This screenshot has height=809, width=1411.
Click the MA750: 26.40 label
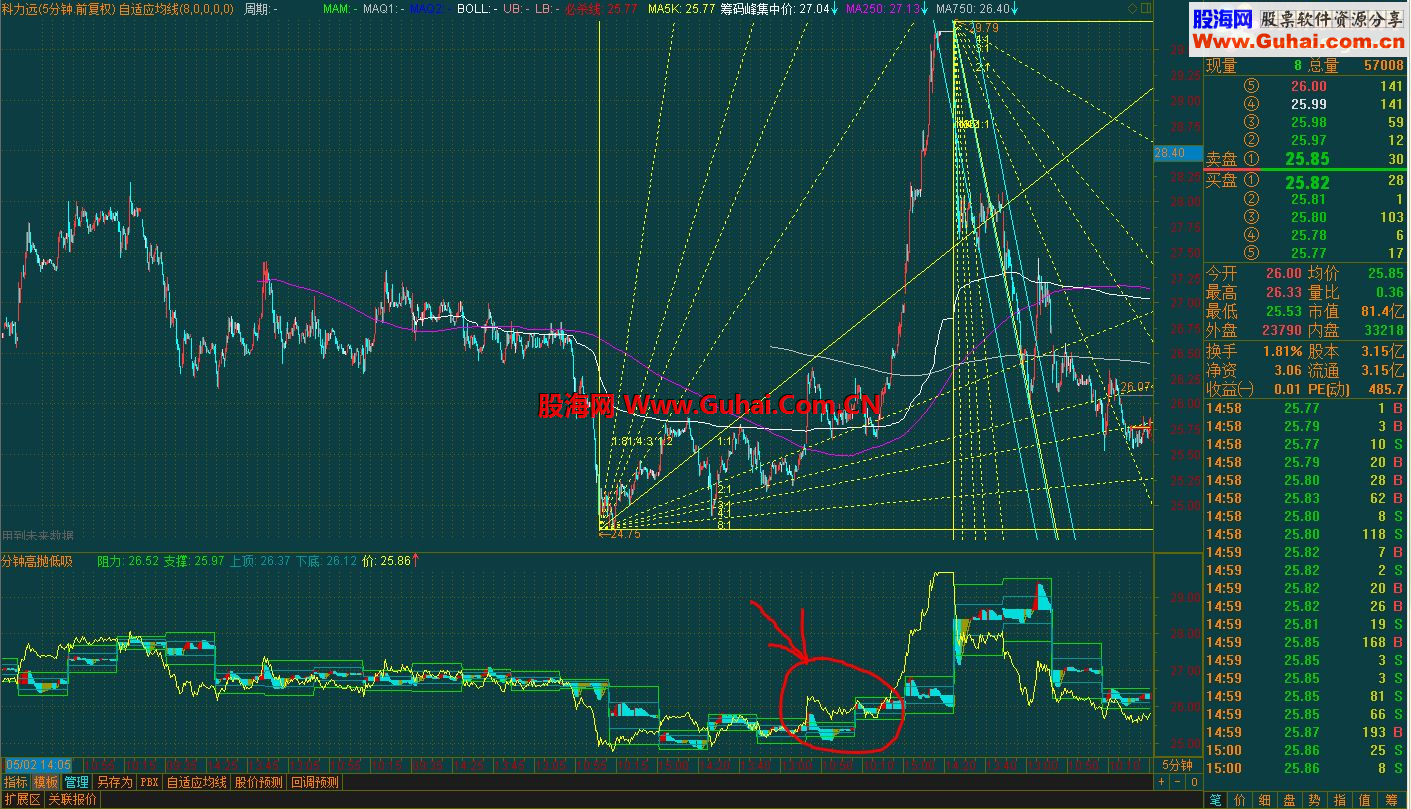pyautogui.click(x=978, y=8)
